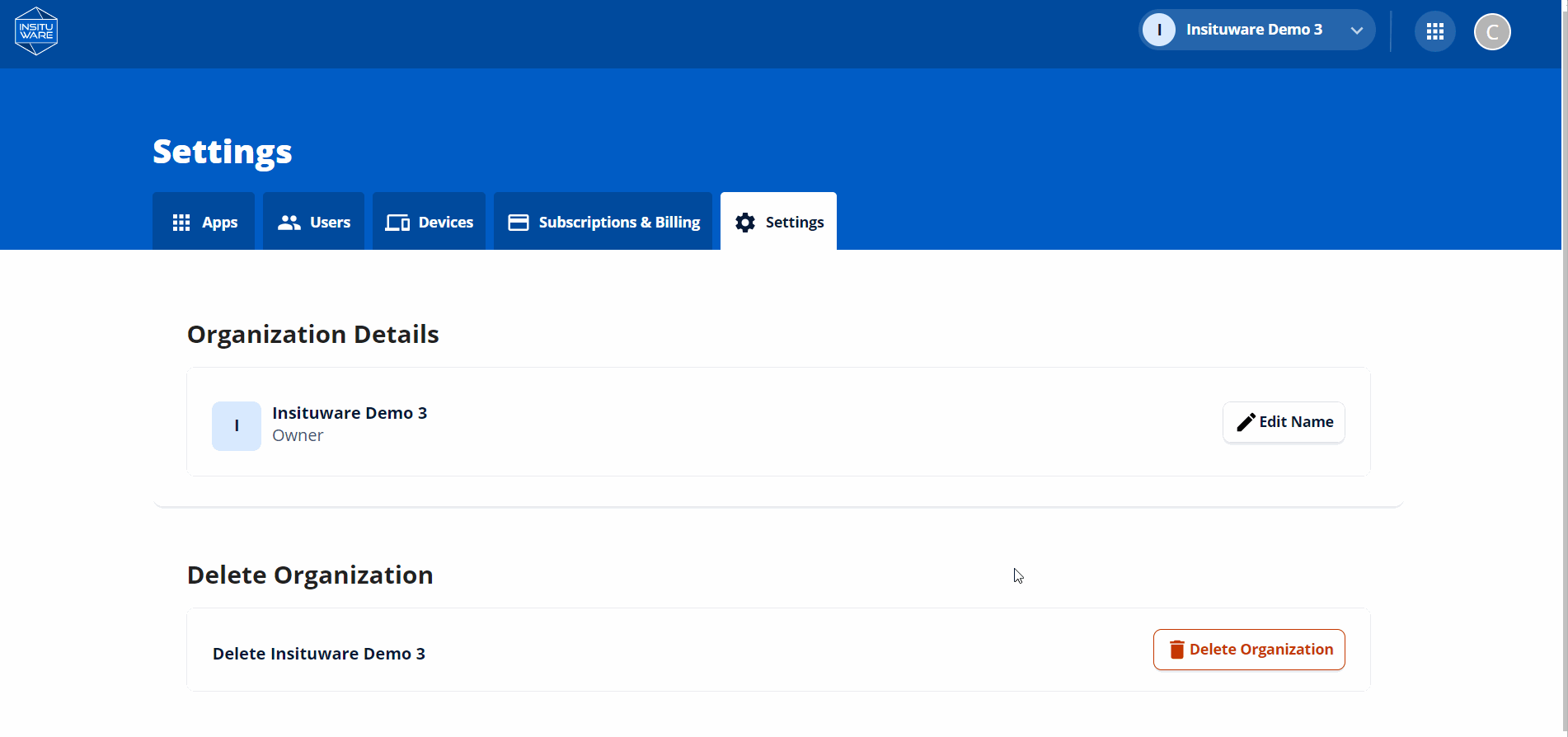Viewport: 1568px width, 737px height.
Task: Click 'Delete Insituware Demo 3' text
Action: [319, 654]
